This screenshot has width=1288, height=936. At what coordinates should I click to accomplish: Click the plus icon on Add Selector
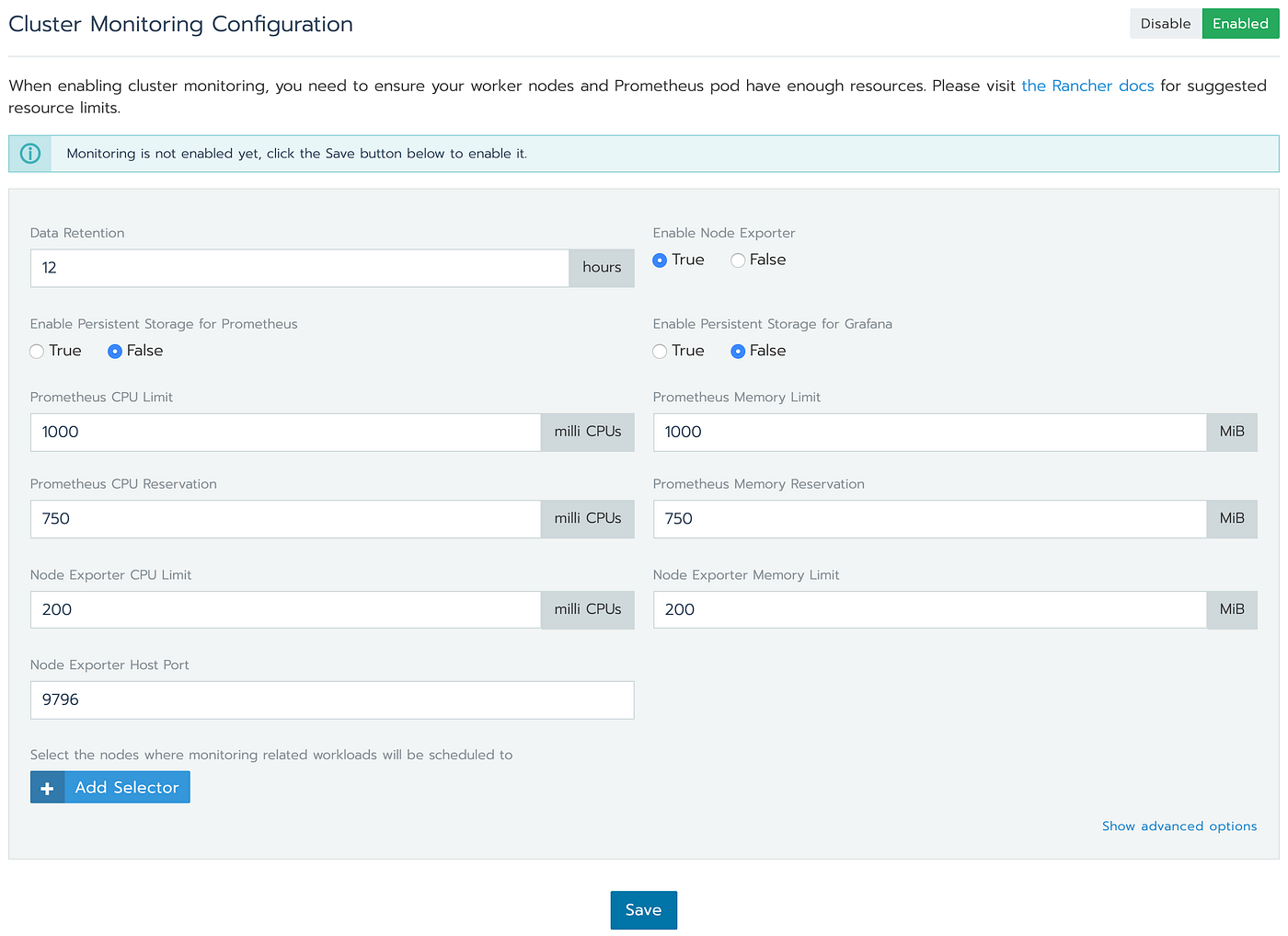47,787
